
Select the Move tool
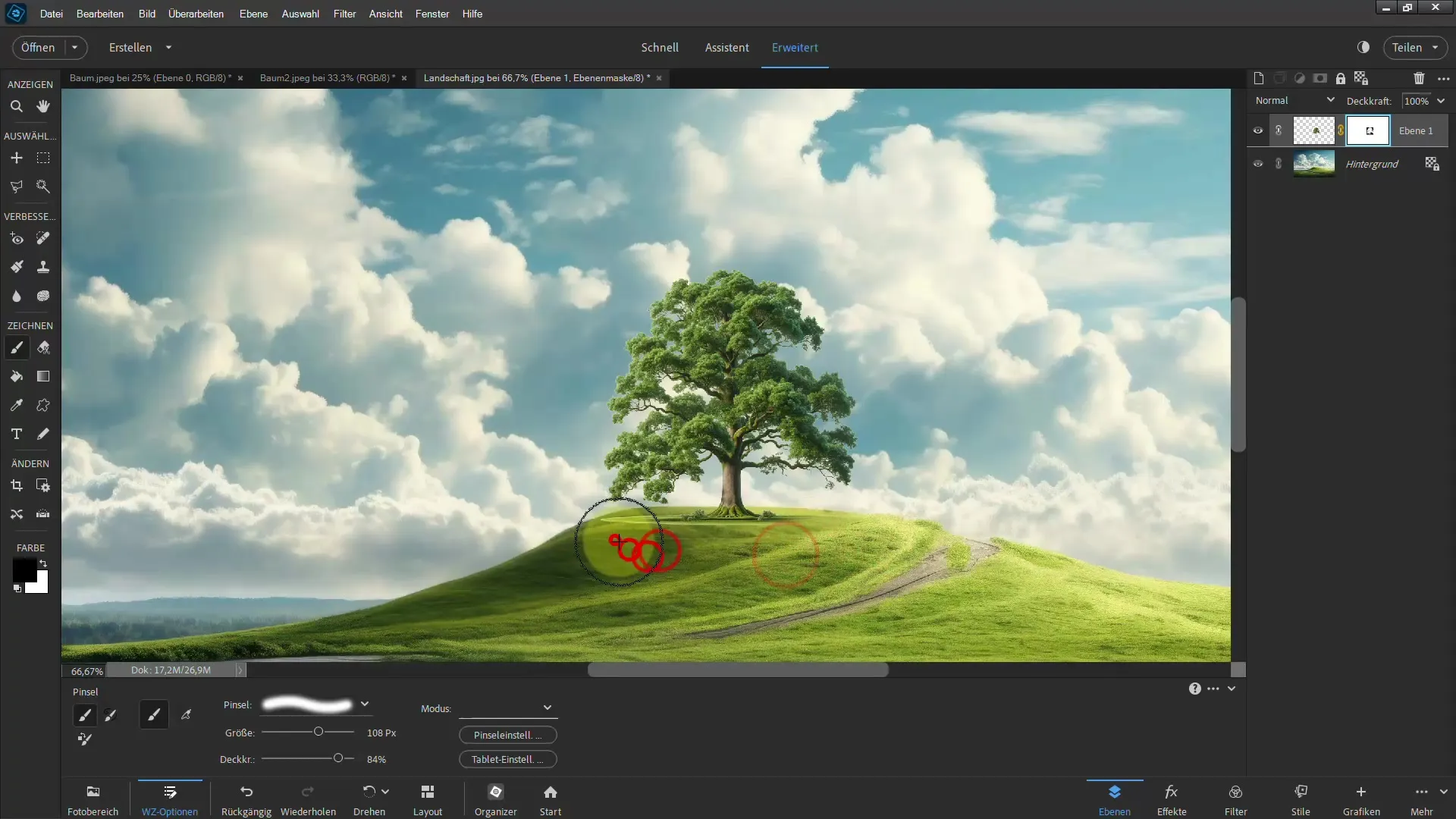(x=16, y=158)
